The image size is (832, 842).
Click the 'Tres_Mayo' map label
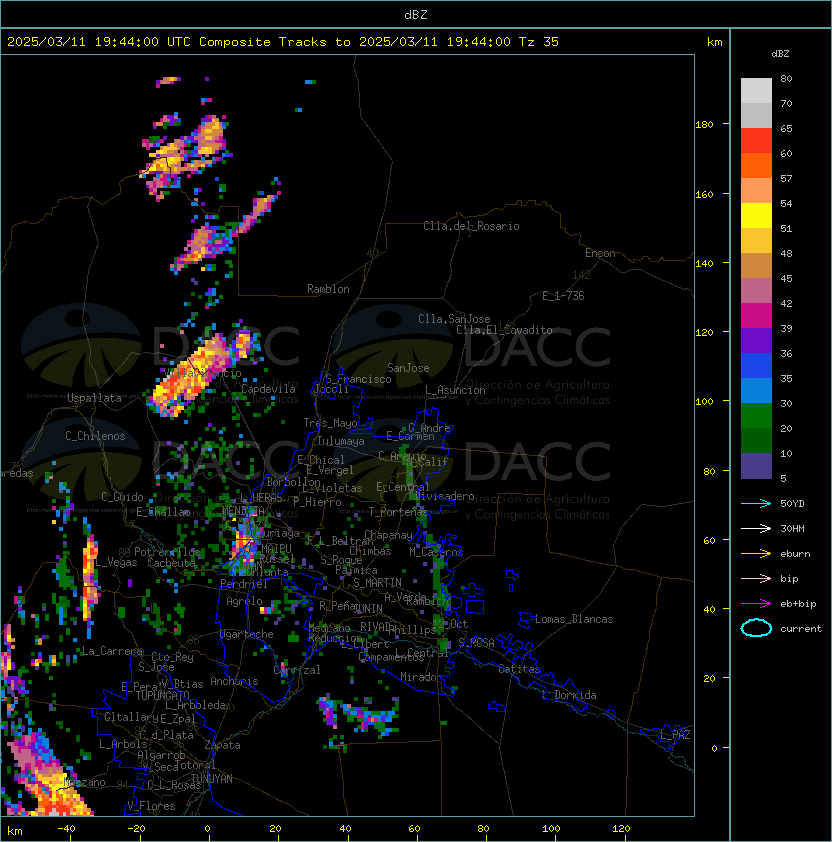[x=330, y=423]
